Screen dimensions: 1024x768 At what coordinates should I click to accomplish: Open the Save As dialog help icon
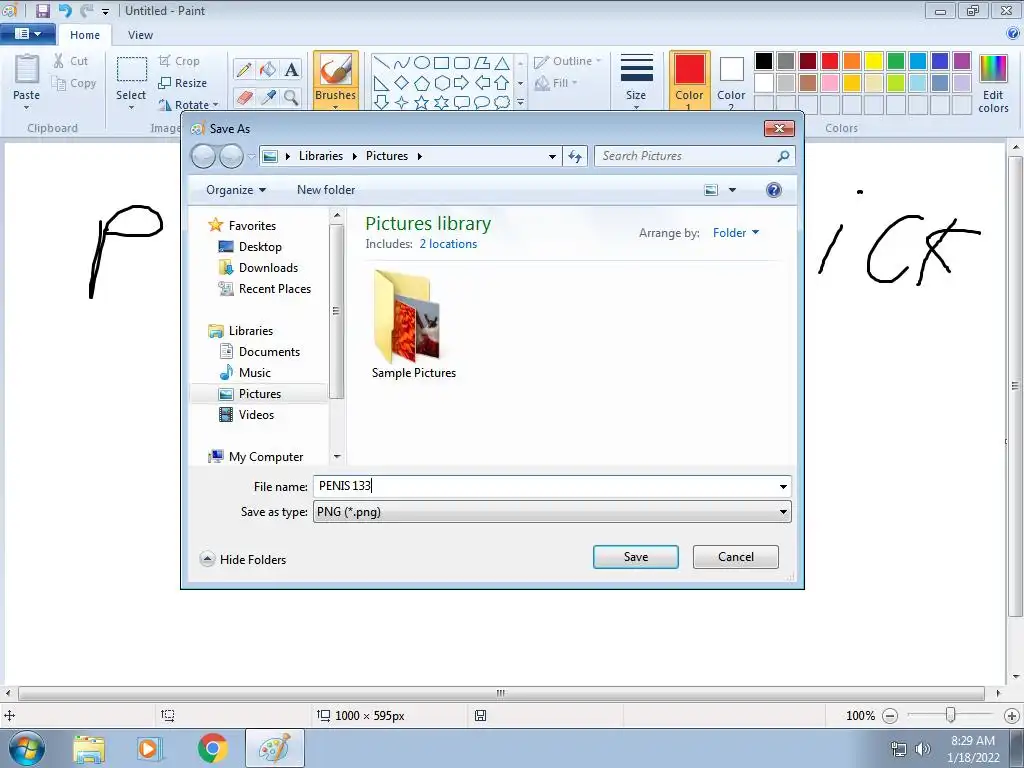774,190
